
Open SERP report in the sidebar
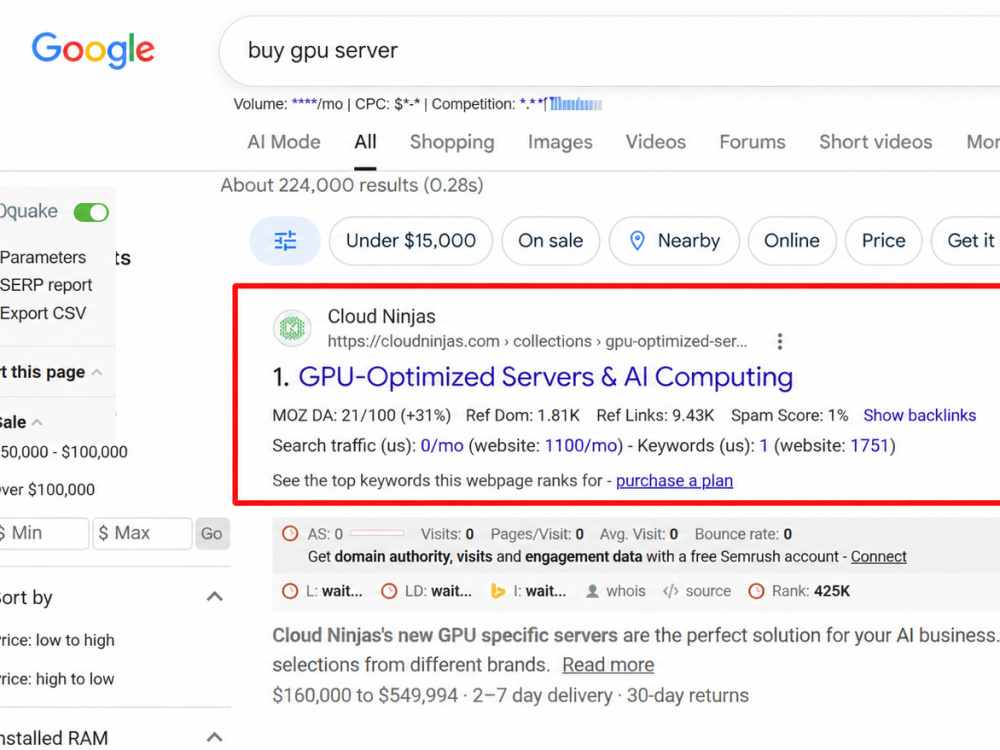[46, 285]
